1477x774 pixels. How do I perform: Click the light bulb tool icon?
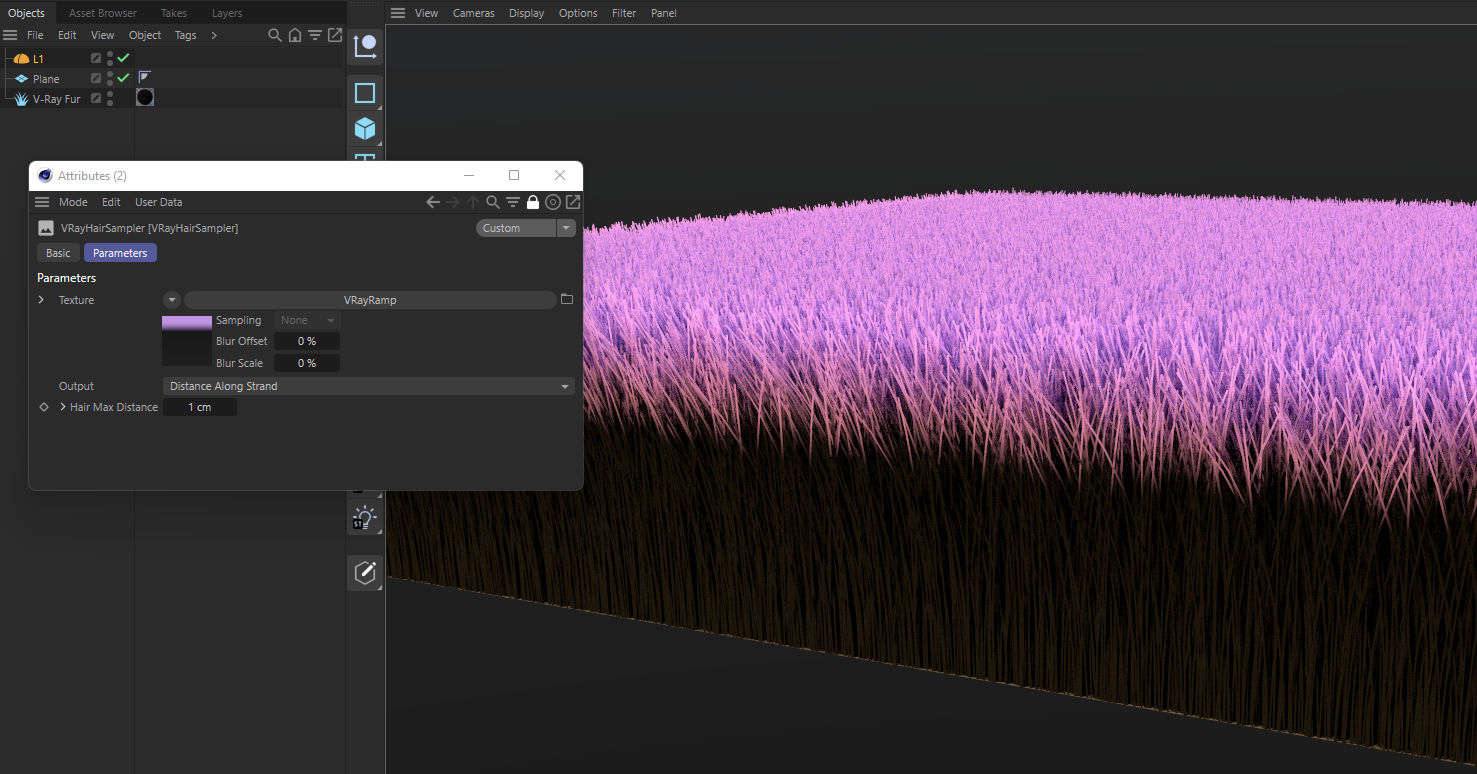tap(364, 519)
